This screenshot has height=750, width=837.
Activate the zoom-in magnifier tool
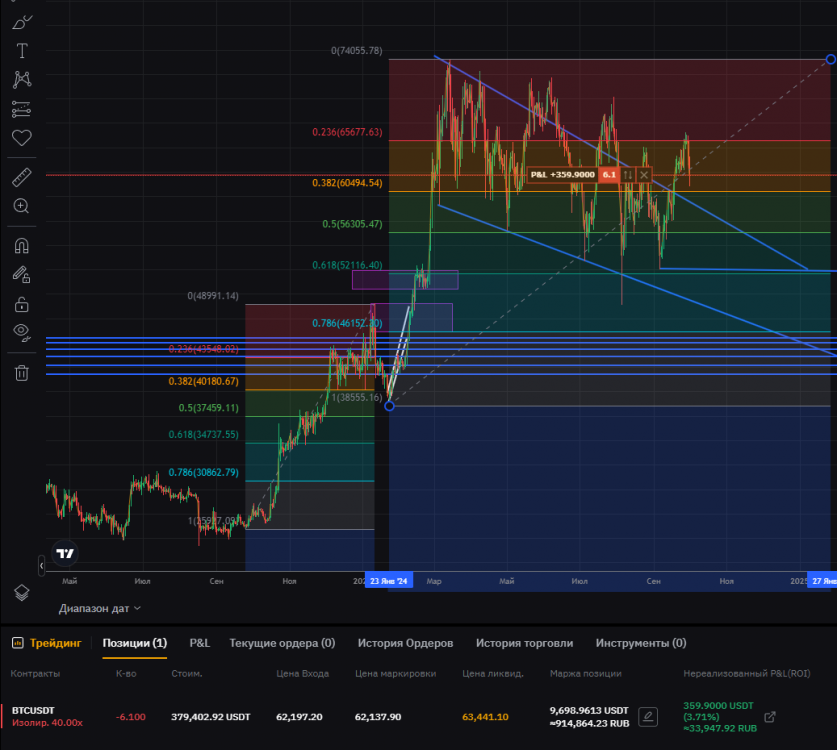click(21, 206)
